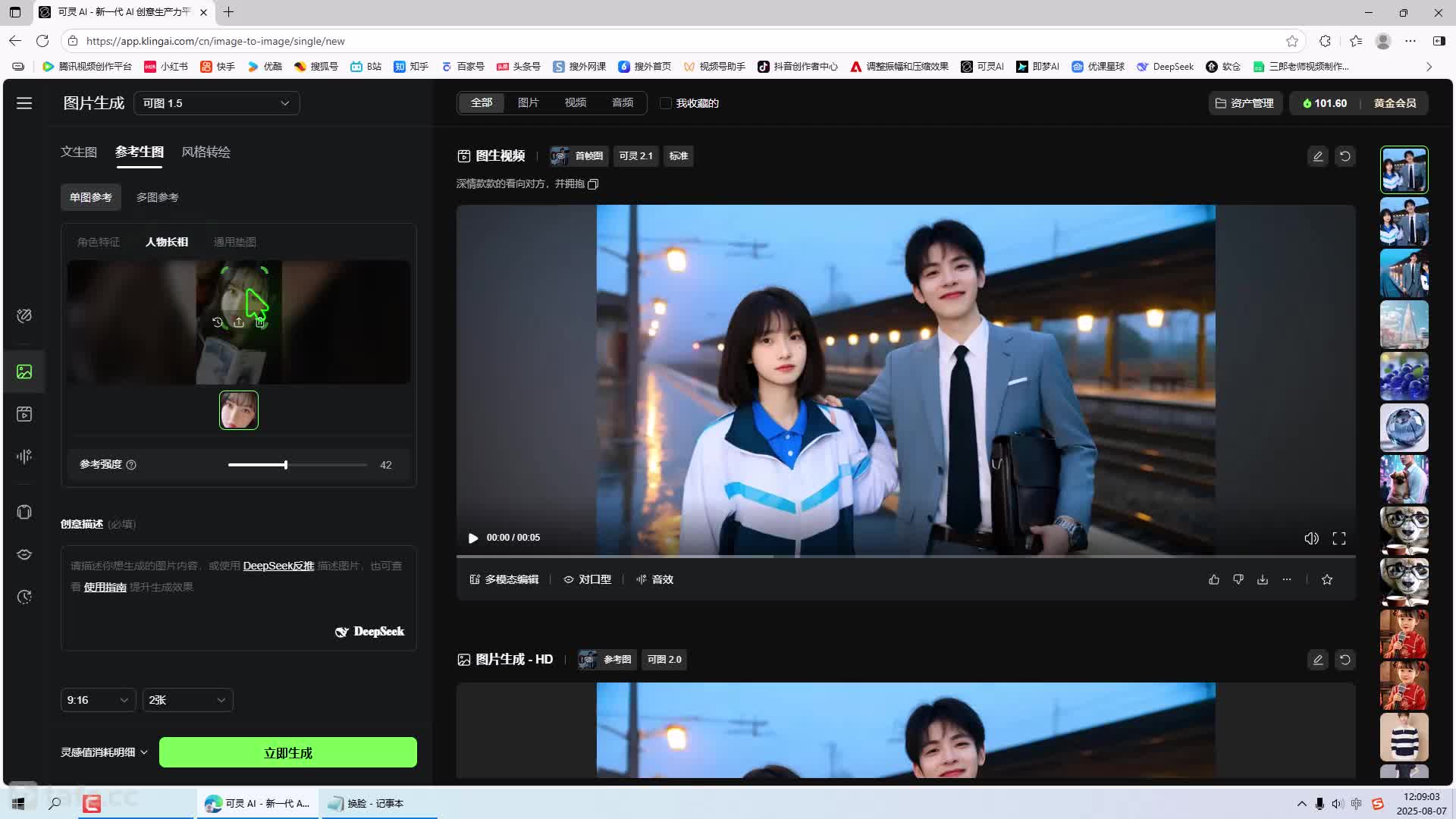Click the regenerate icon beside 图生视频

tap(1345, 156)
